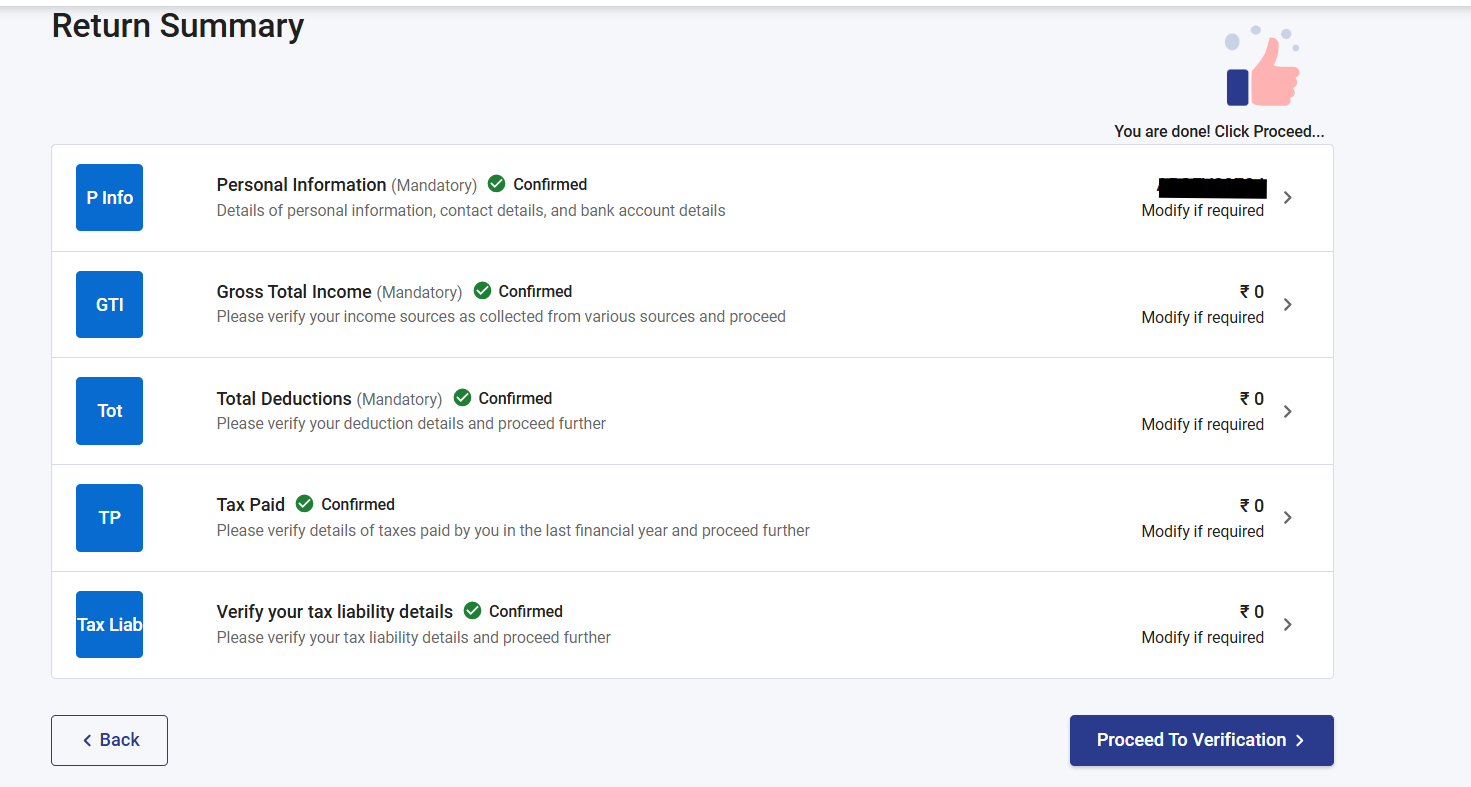Open Total Deductions using right chevron
This screenshot has width=1471, height=787.
[1288, 411]
